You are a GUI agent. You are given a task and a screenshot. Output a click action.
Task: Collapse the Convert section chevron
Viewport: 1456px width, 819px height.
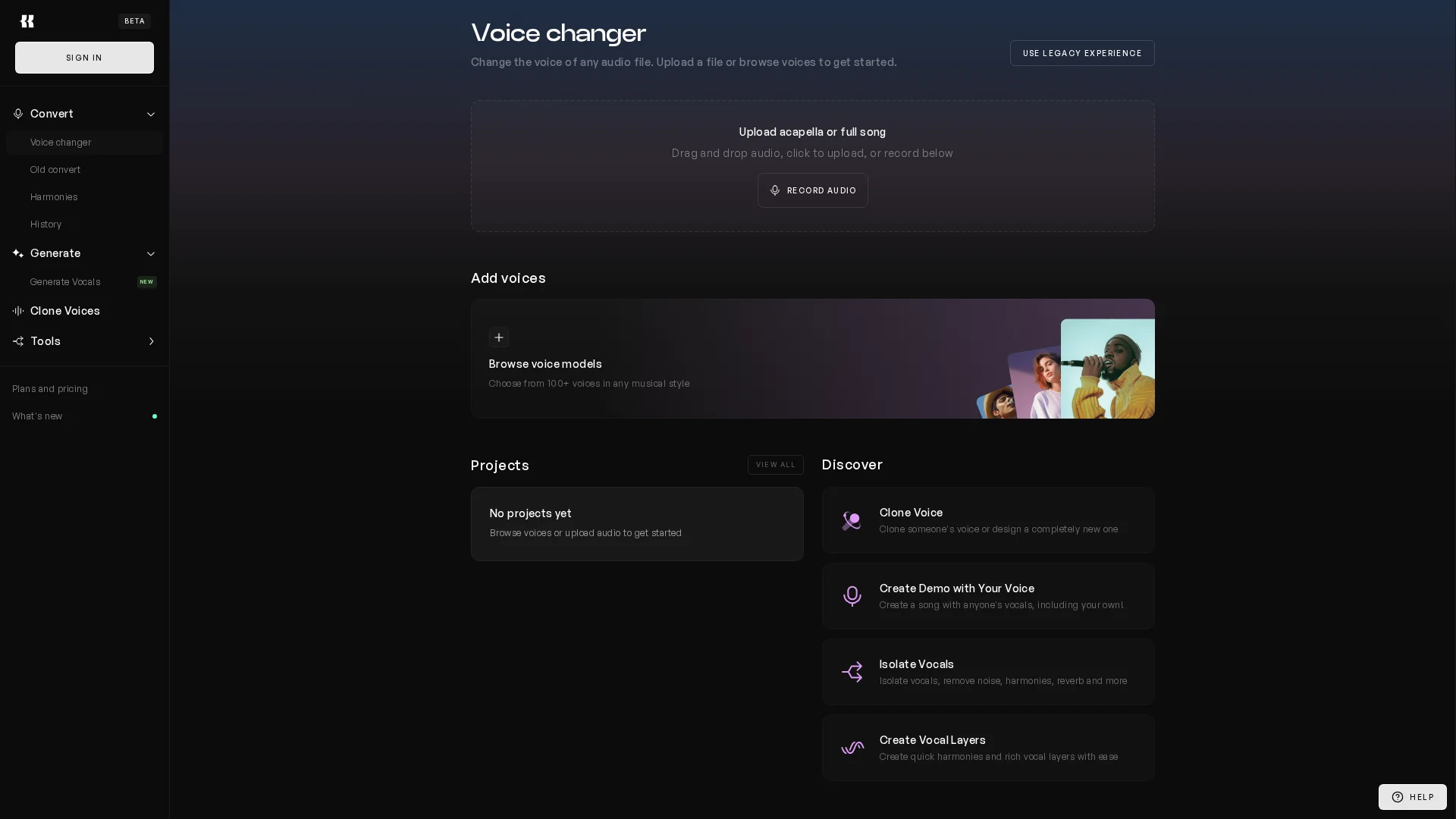pos(150,115)
